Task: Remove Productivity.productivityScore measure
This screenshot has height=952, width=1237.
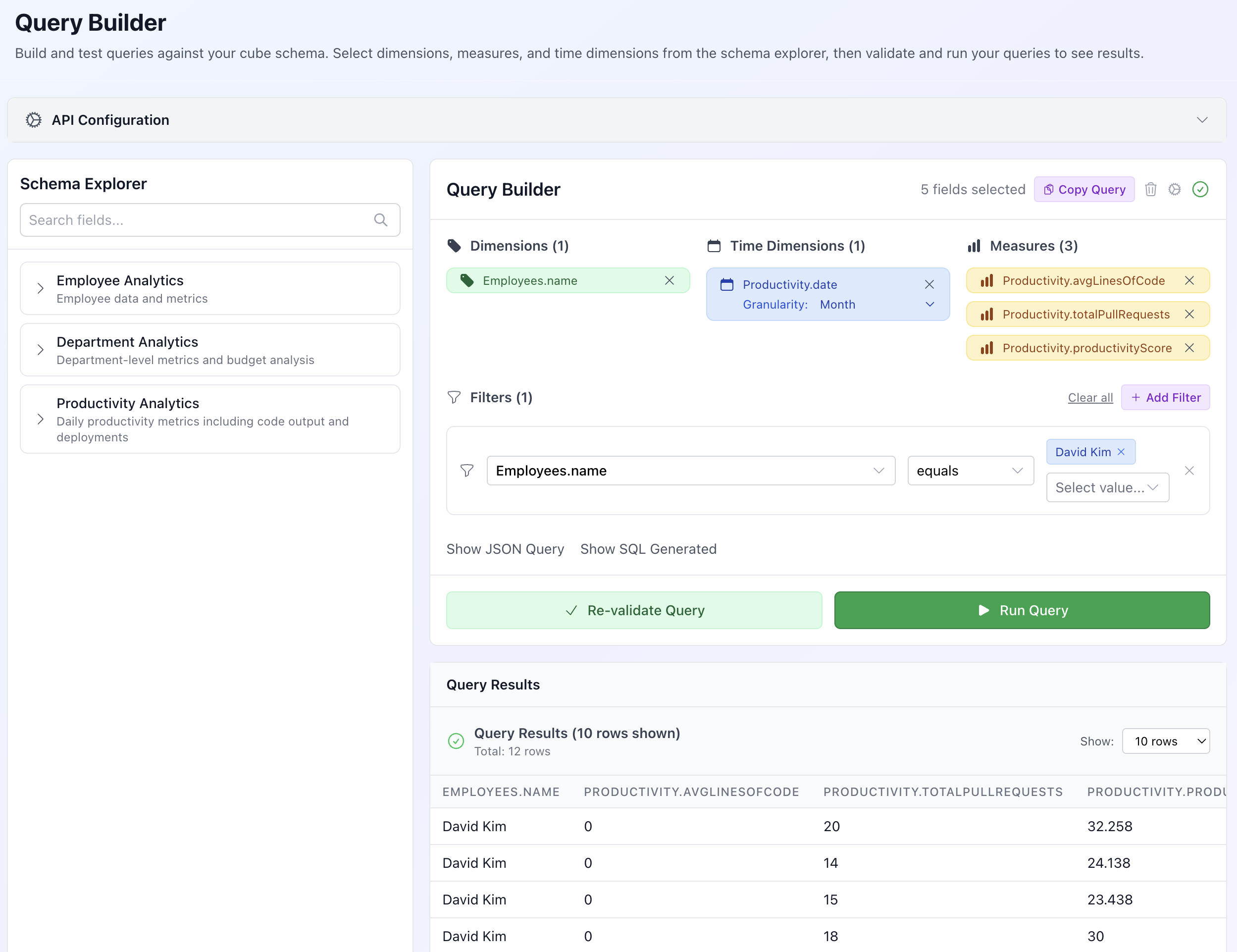Action: coord(1189,348)
